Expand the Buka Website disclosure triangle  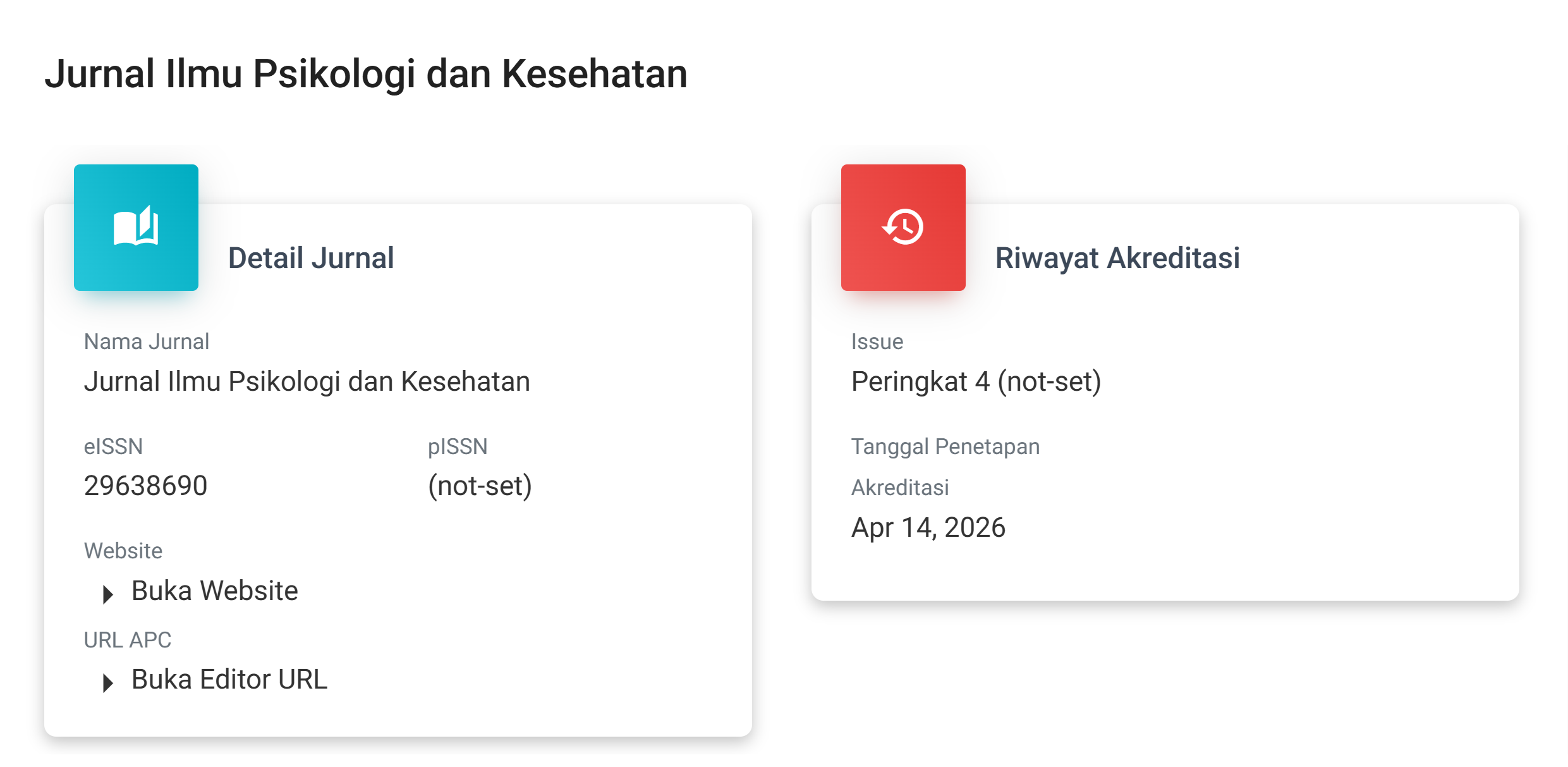pyautogui.click(x=108, y=594)
